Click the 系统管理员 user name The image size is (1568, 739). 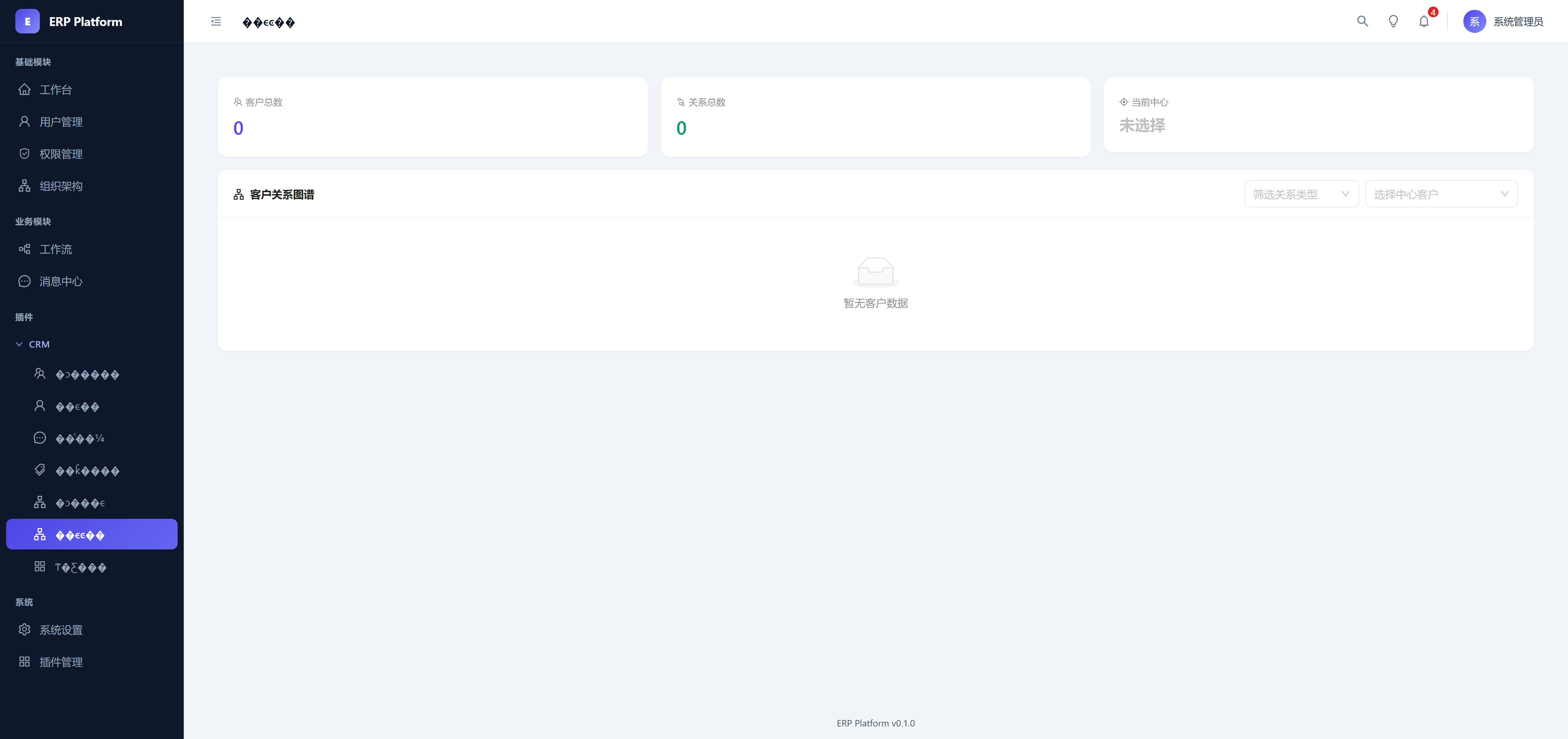pos(1517,22)
